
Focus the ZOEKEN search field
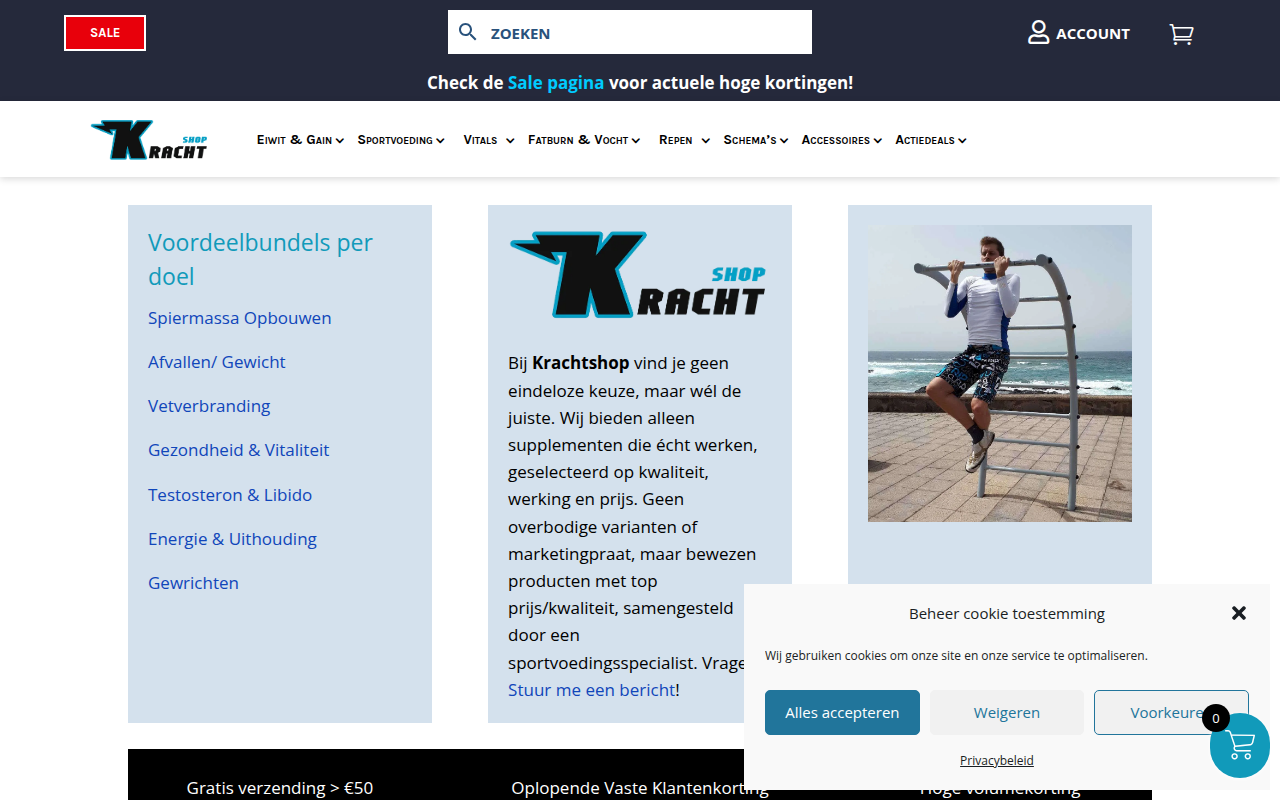tap(630, 32)
